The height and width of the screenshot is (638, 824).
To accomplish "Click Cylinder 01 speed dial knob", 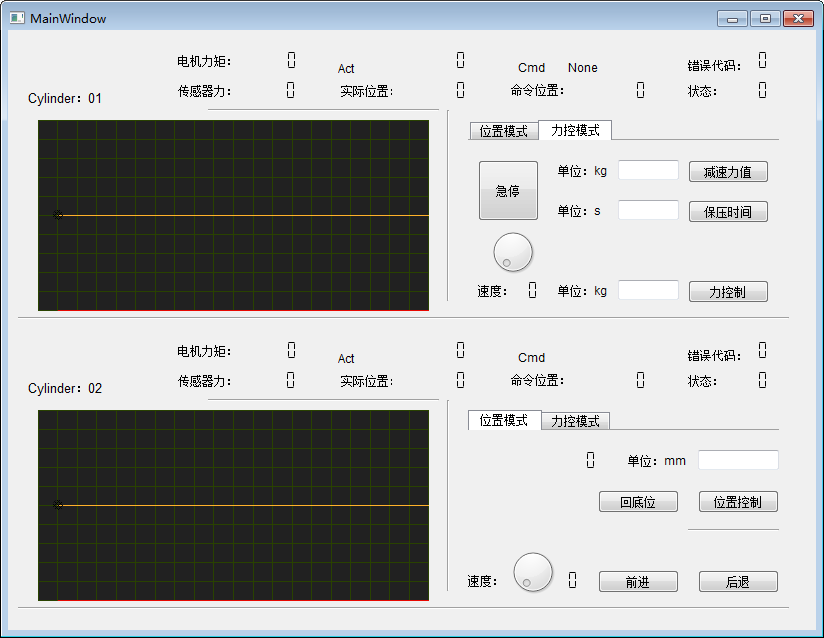I will click(513, 252).
